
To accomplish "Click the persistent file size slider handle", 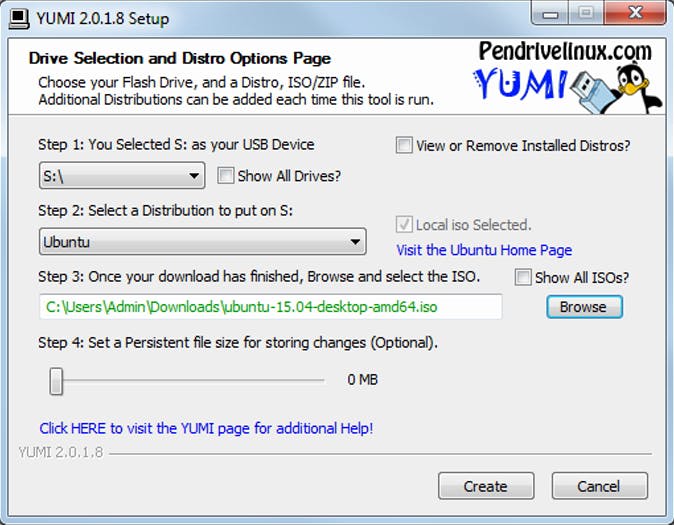I will click(x=56, y=381).
